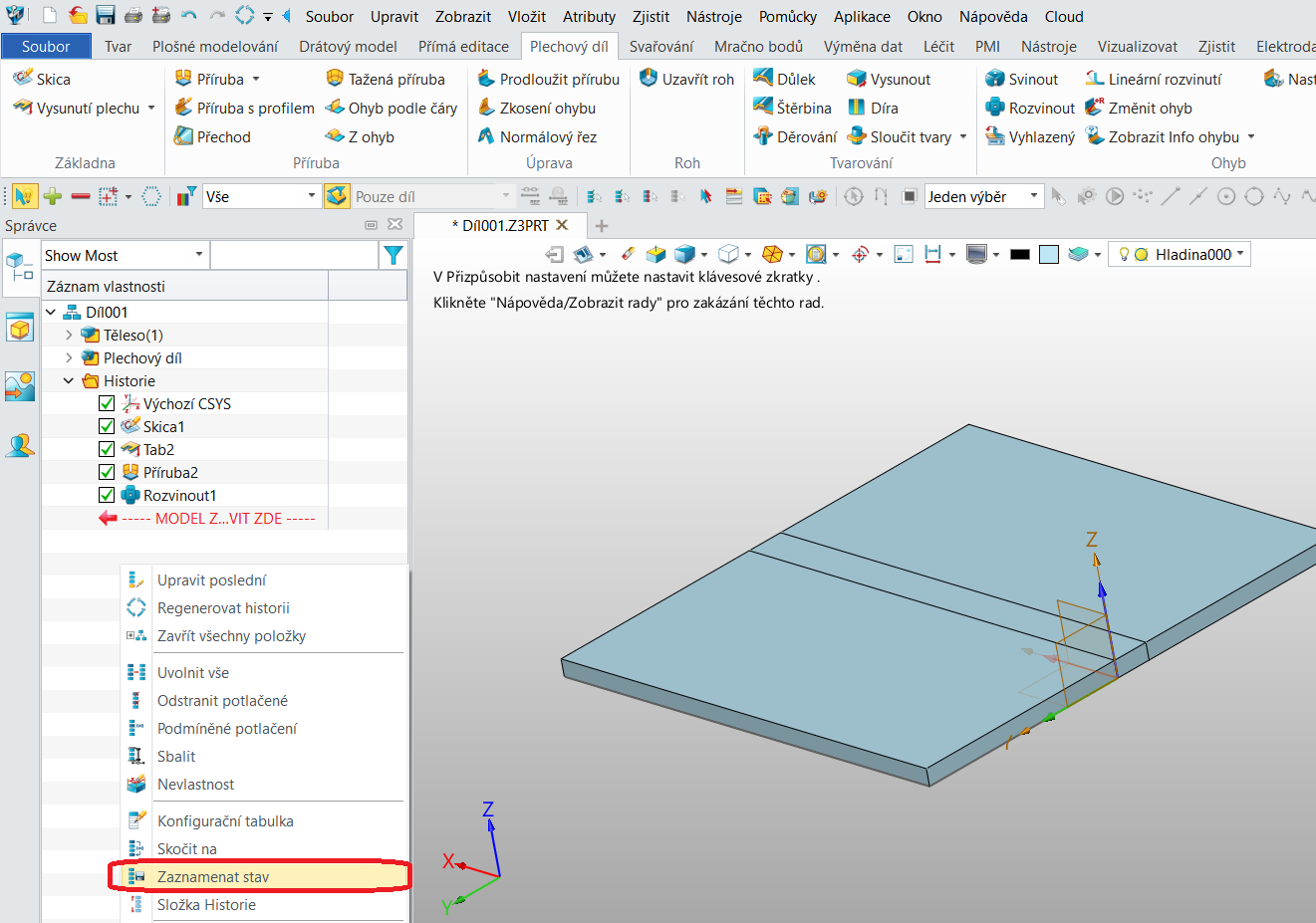The height and width of the screenshot is (923, 1316).
Task: Choose the Z ohyb bend tool
Action: pyautogui.click(x=360, y=136)
